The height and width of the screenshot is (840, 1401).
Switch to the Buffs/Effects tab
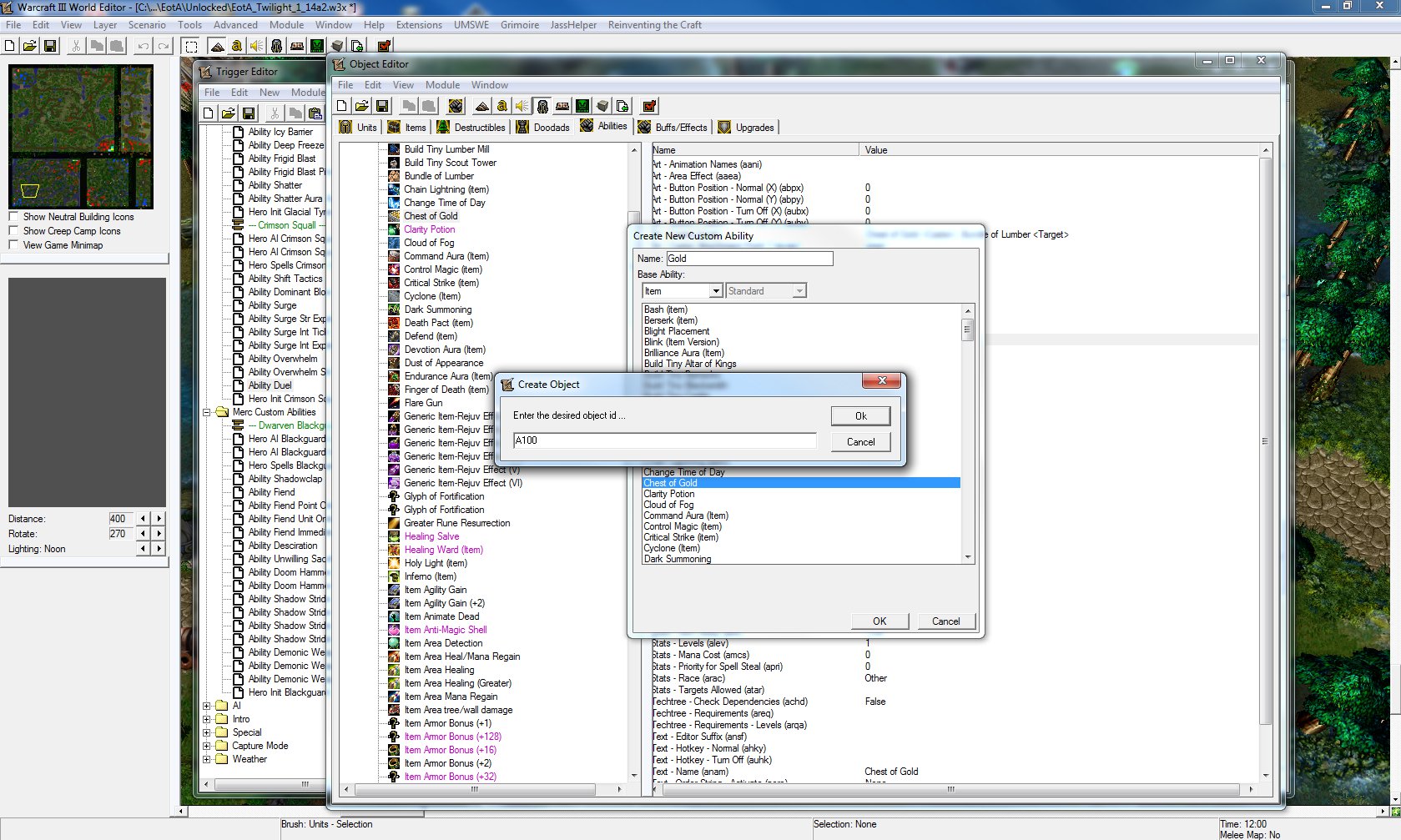click(x=673, y=128)
